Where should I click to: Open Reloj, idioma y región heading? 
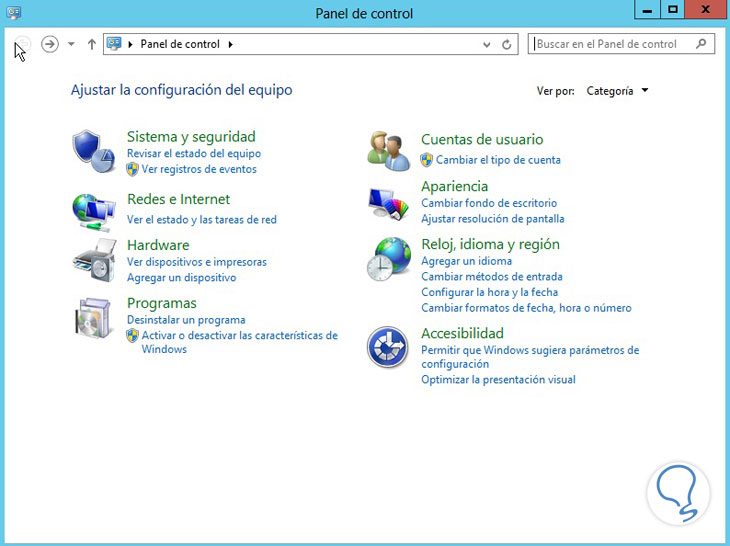point(490,244)
